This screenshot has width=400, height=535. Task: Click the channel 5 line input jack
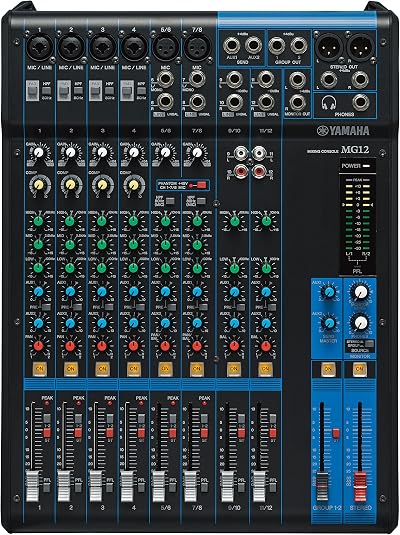pyautogui.click(x=165, y=79)
